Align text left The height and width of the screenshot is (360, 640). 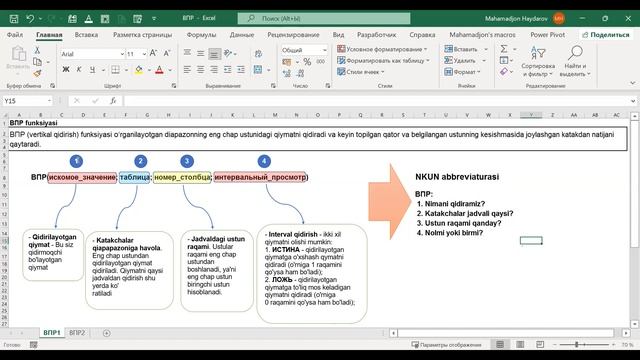click(187, 70)
